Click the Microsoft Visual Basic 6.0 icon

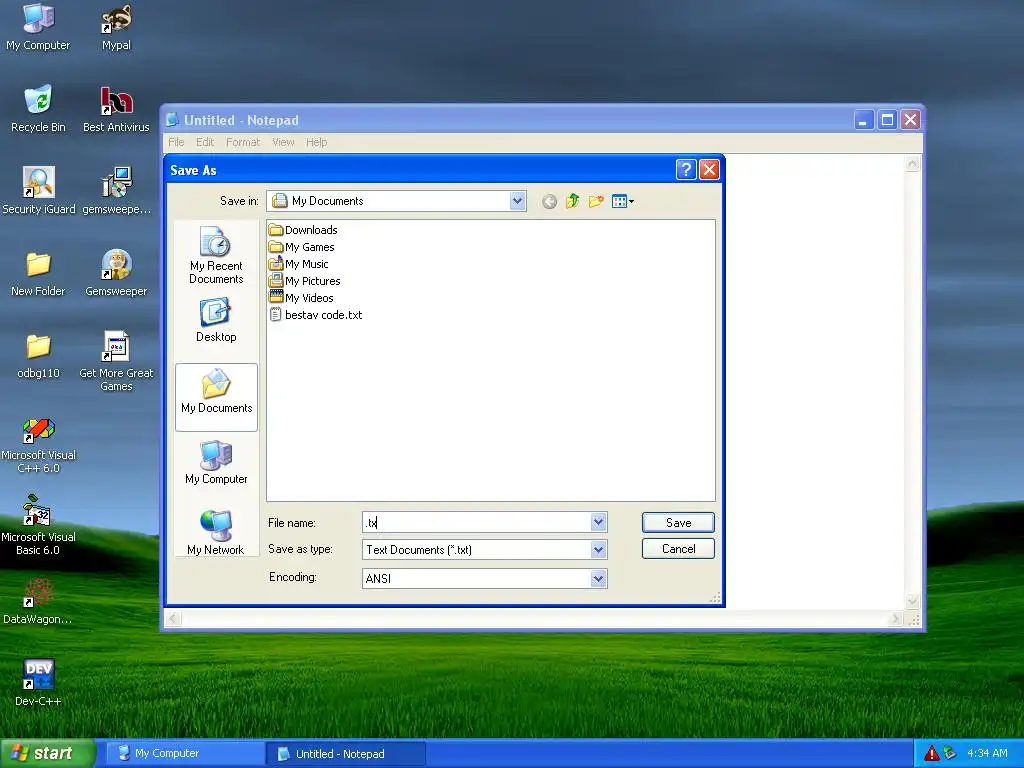coord(39,526)
